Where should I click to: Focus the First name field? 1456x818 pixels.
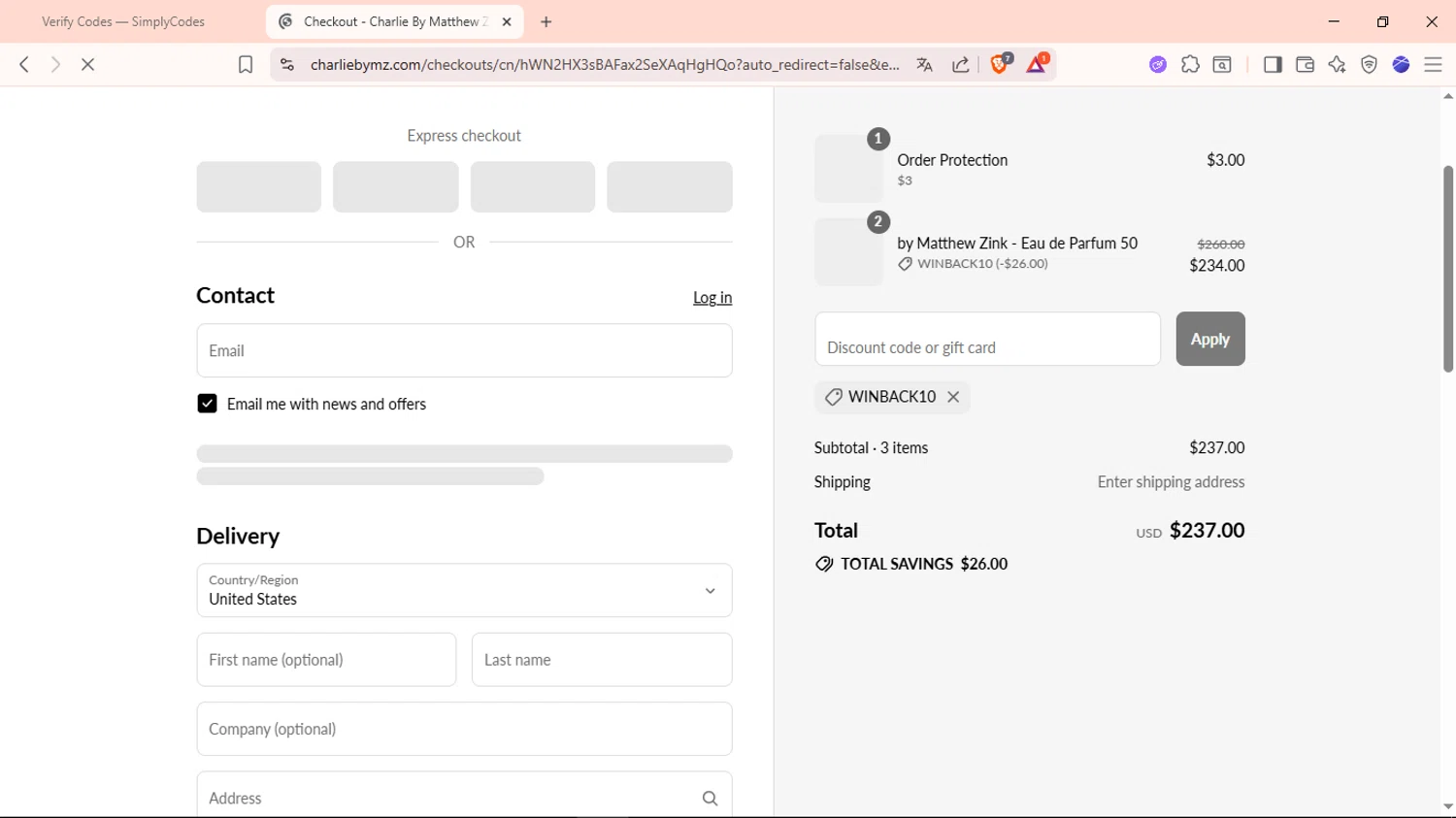(x=326, y=660)
